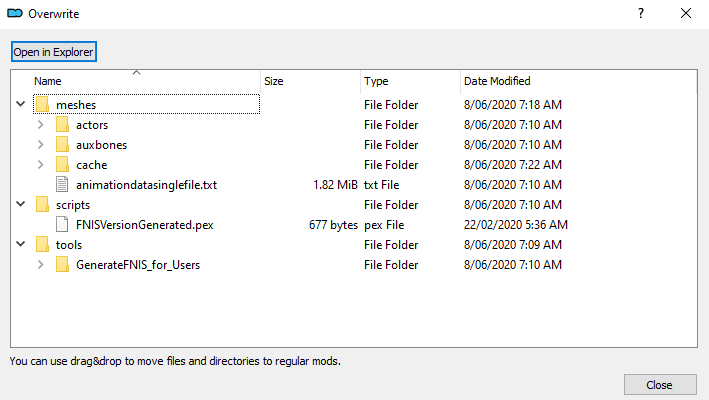Viewport: 709px width, 400px height.
Task: Click the Open in Explorer button
Action: click(x=54, y=52)
